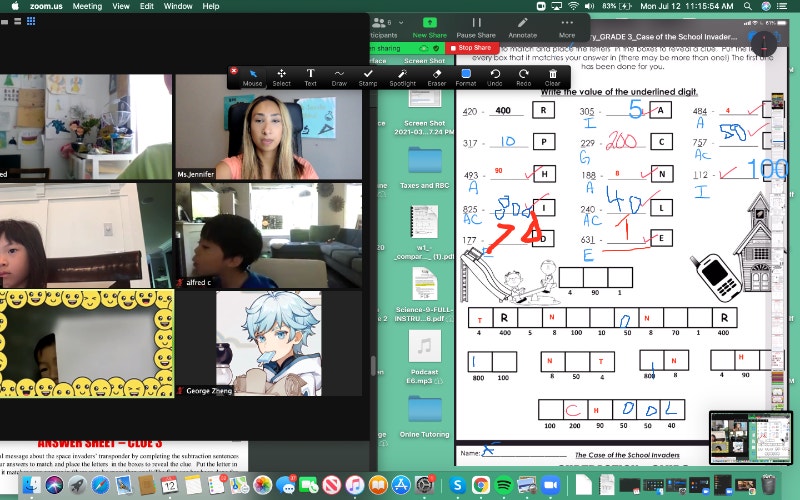This screenshot has height=500, width=800.
Task: Switch to the Eraser tool
Action: (x=436, y=77)
